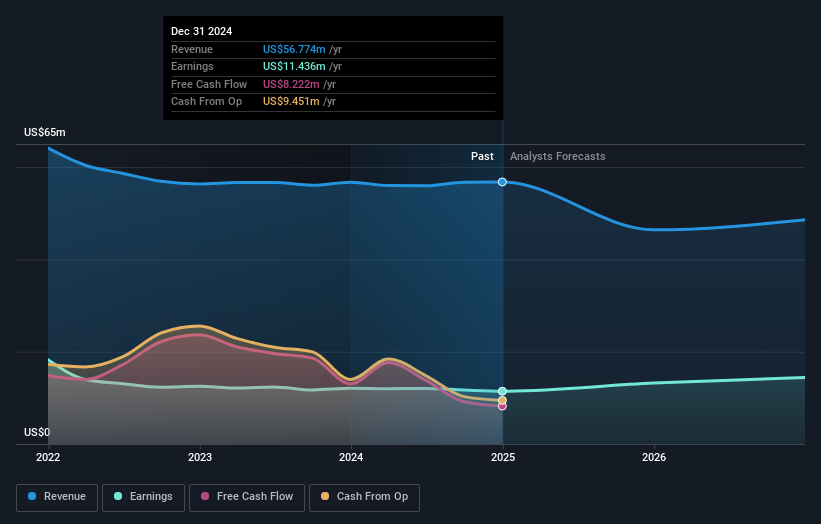Click the US$8.222m free cash flow value
The image size is (821, 524).
(291, 84)
